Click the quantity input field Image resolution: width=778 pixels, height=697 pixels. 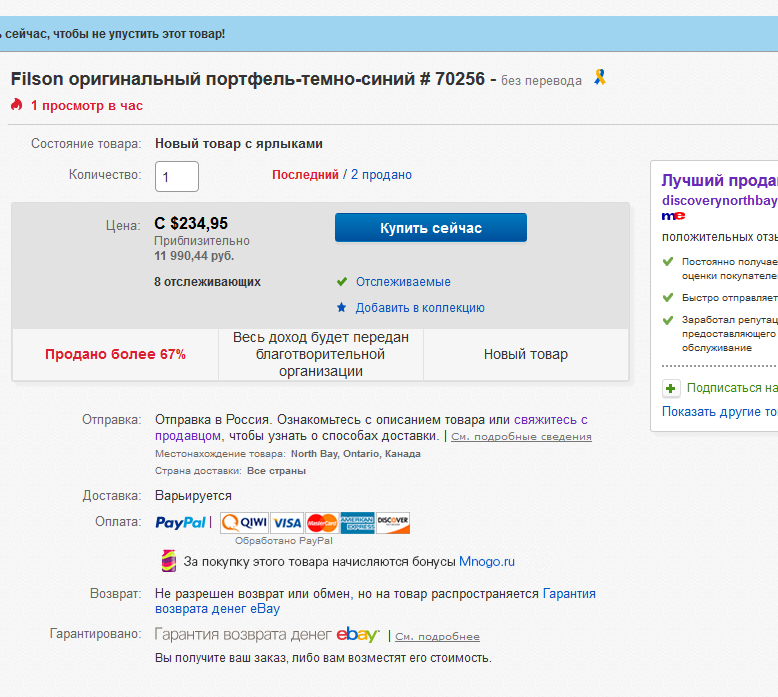(177, 176)
